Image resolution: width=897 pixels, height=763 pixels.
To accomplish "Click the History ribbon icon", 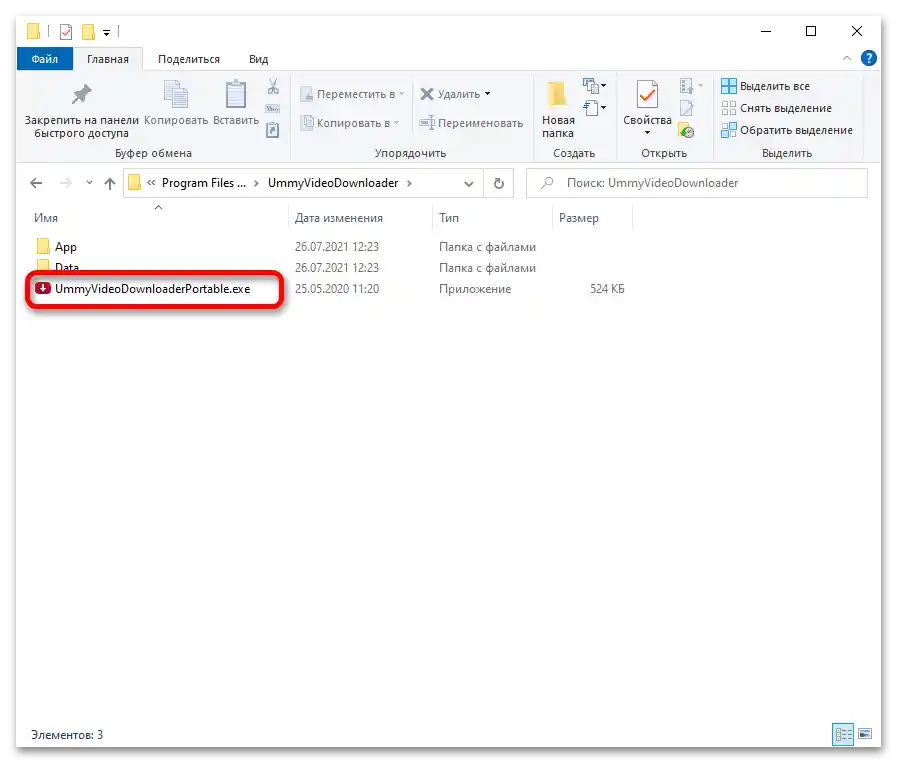I will tap(686, 130).
